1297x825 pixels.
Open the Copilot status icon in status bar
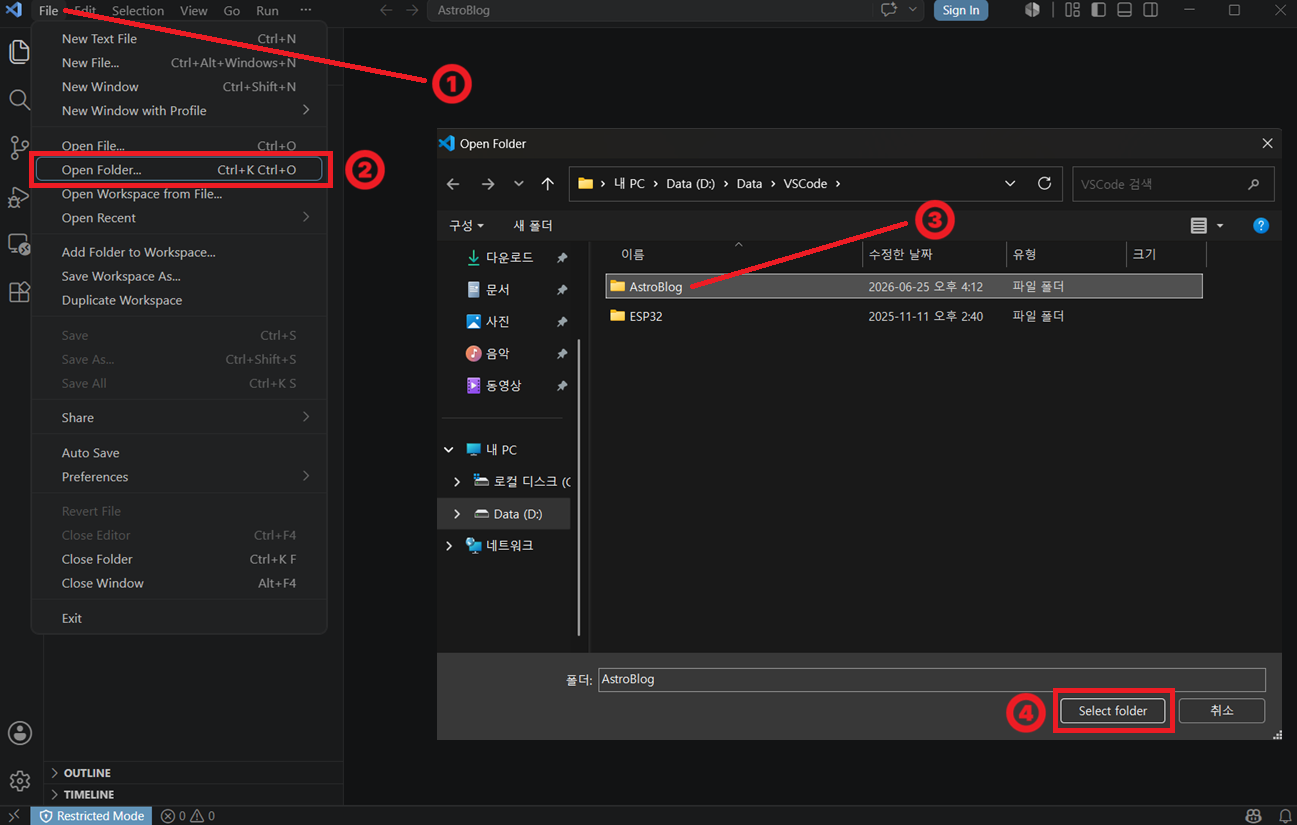click(1253, 816)
